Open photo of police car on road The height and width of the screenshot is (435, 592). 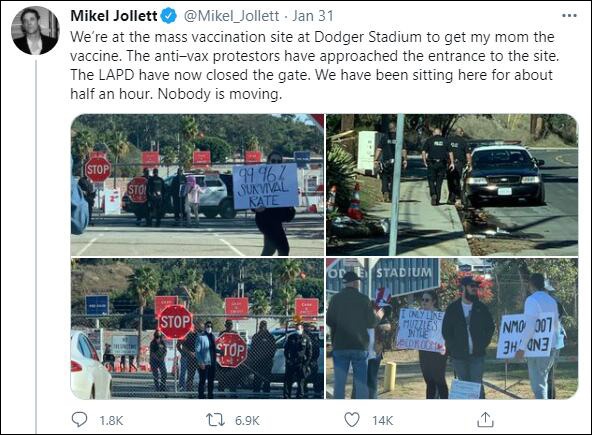(452, 185)
